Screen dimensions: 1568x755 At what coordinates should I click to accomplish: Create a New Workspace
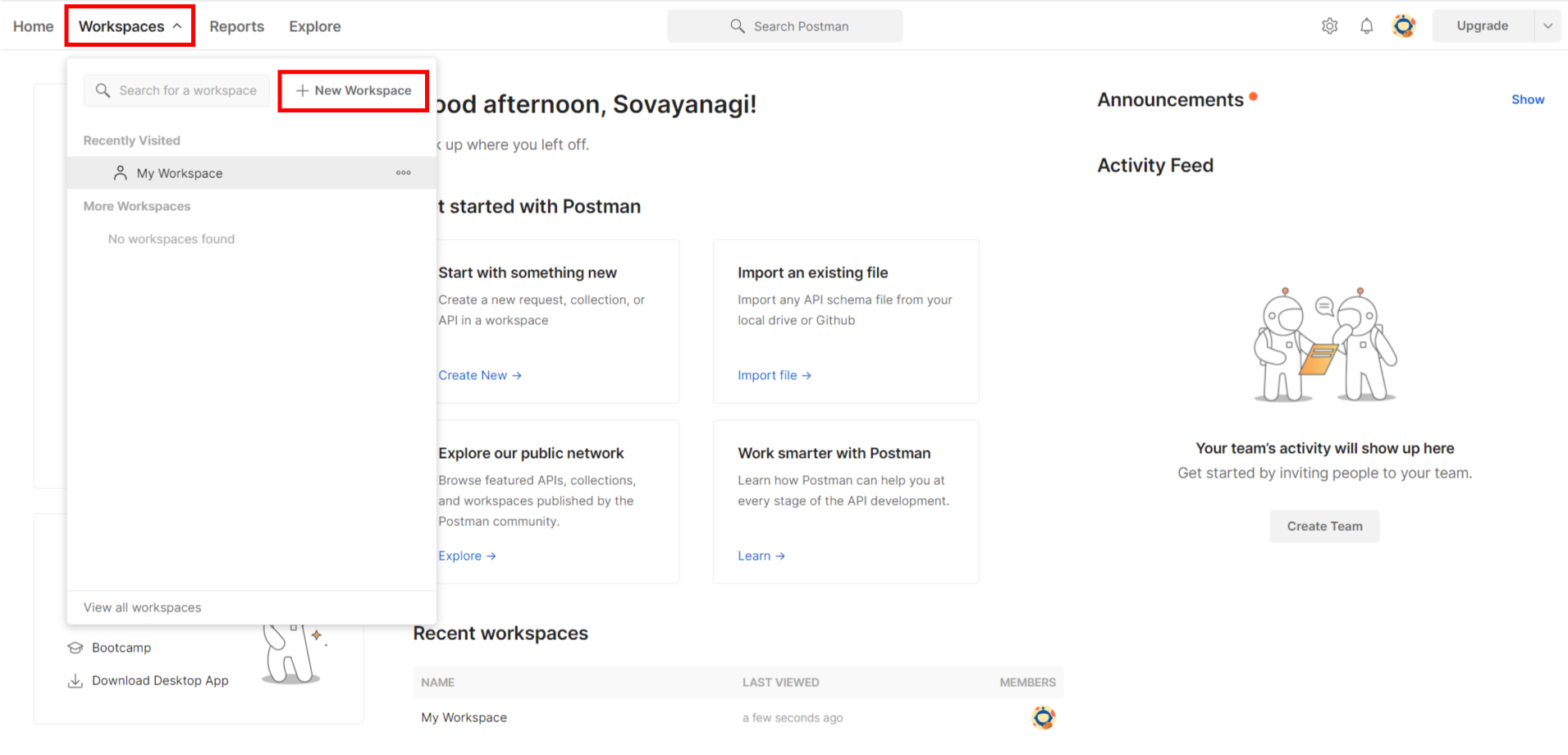coord(354,90)
